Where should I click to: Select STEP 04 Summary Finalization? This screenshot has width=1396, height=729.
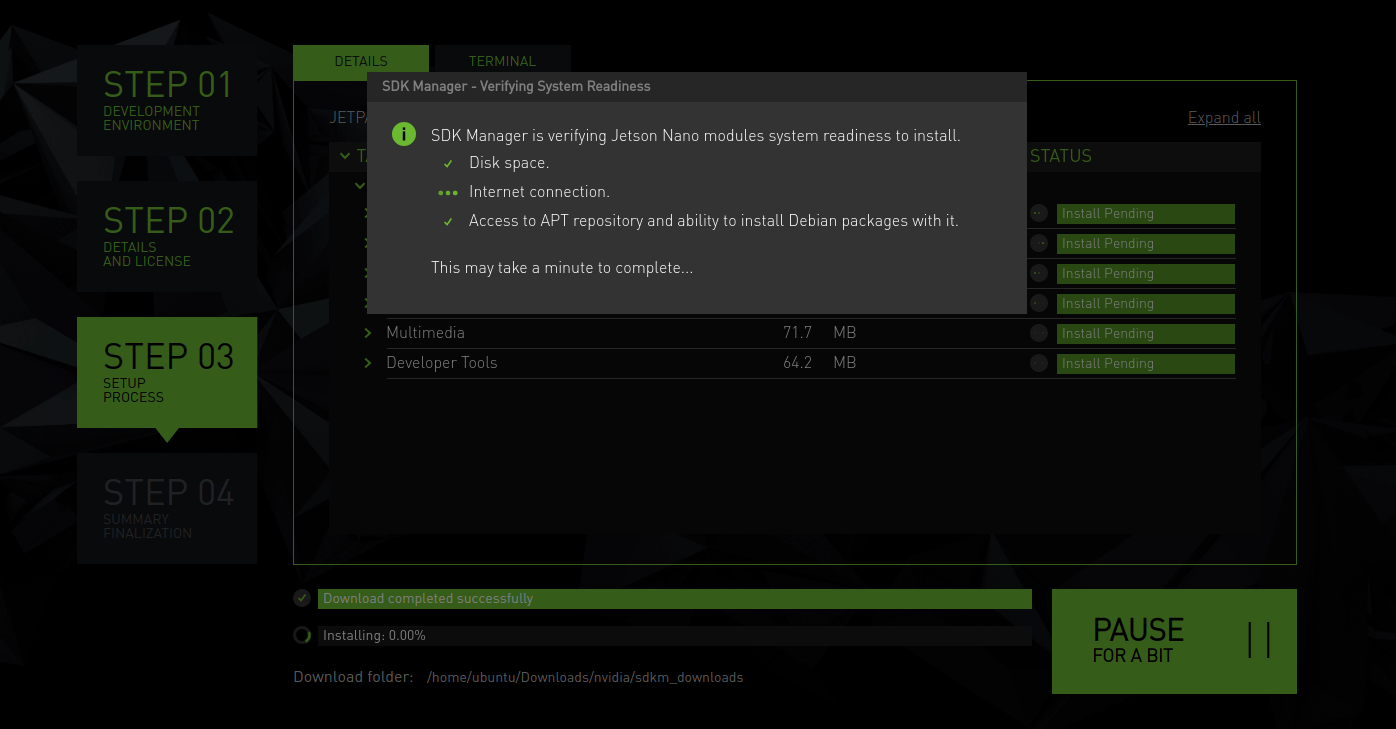(167, 508)
